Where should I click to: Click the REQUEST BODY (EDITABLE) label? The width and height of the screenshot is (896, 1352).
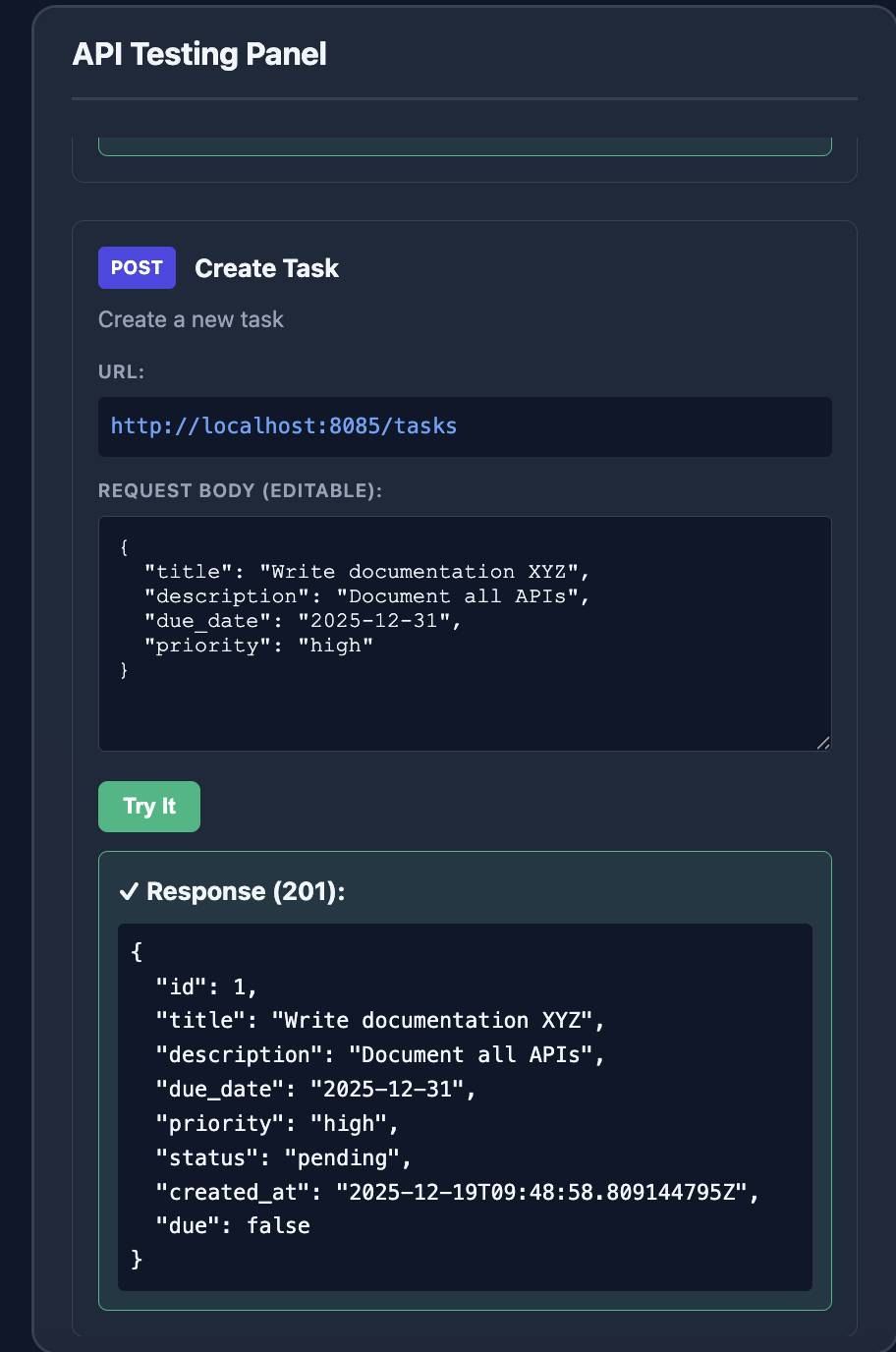[240, 490]
